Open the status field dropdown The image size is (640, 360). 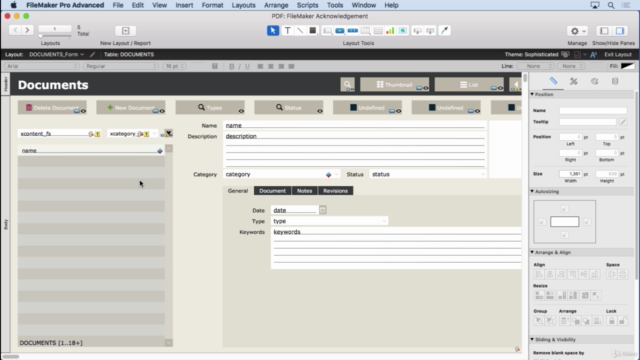483,174
